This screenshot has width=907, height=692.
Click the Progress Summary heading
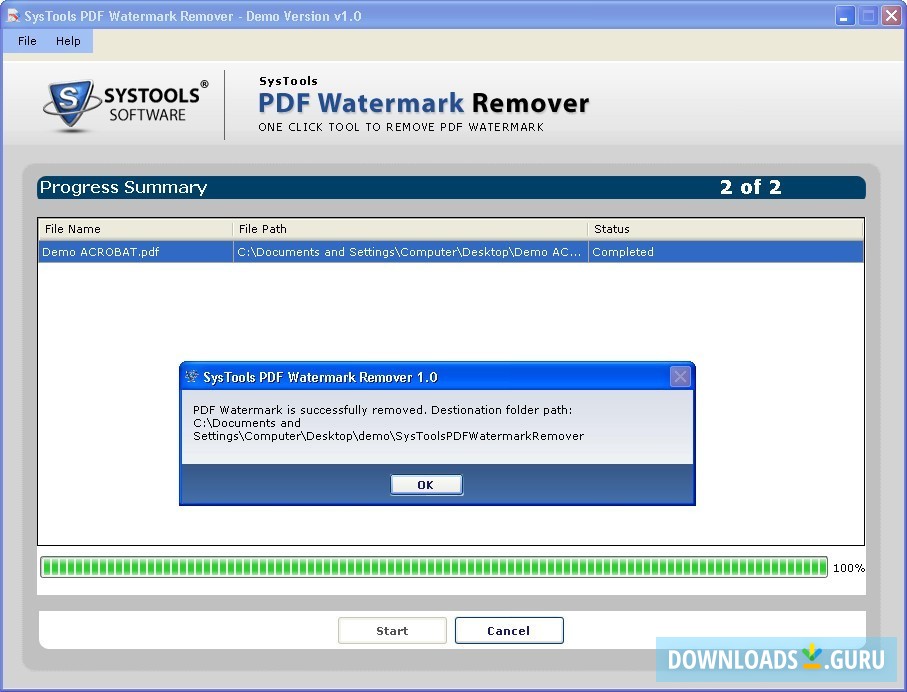[x=123, y=187]
